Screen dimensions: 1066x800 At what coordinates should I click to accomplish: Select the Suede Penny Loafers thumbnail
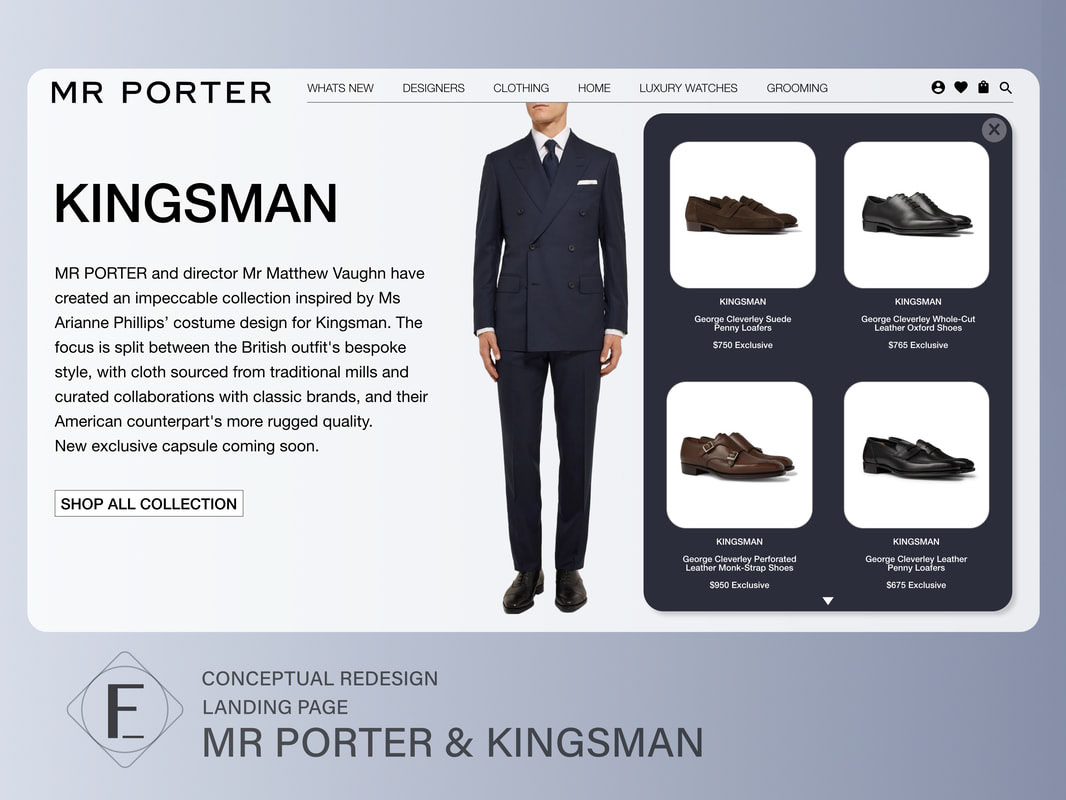(x=742, y=215)
